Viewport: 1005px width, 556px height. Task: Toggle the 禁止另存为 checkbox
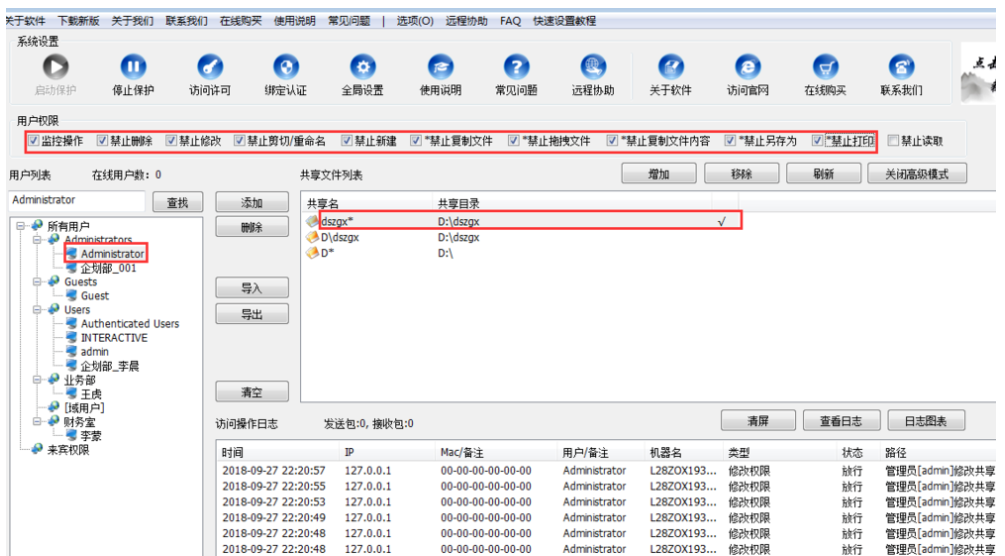coord(730,140)
